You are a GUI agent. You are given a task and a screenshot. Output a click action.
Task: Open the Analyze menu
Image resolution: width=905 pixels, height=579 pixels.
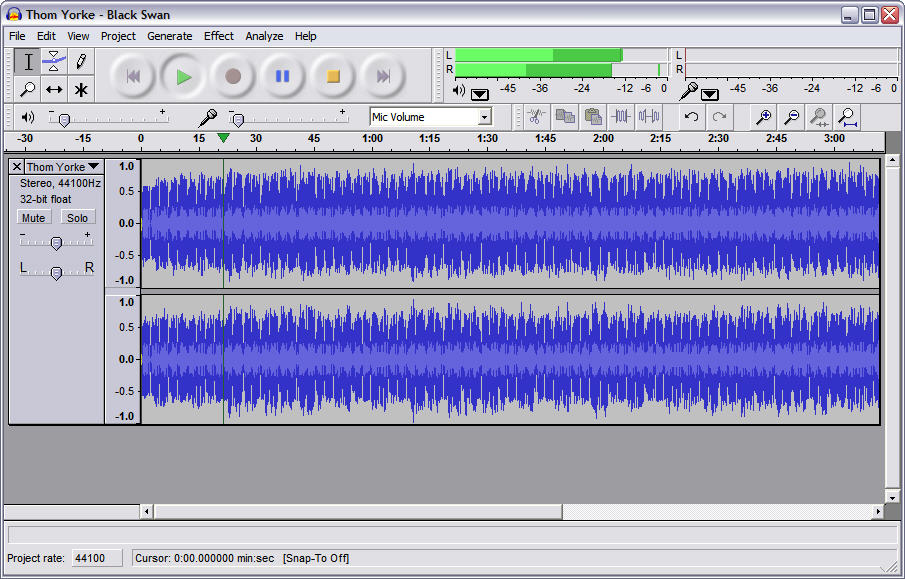(x=264, y=36)
